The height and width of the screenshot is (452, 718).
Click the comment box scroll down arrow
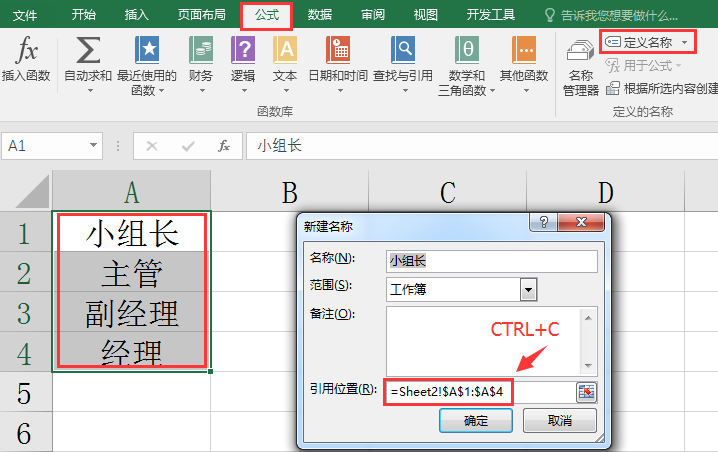(x=588, y=366)
